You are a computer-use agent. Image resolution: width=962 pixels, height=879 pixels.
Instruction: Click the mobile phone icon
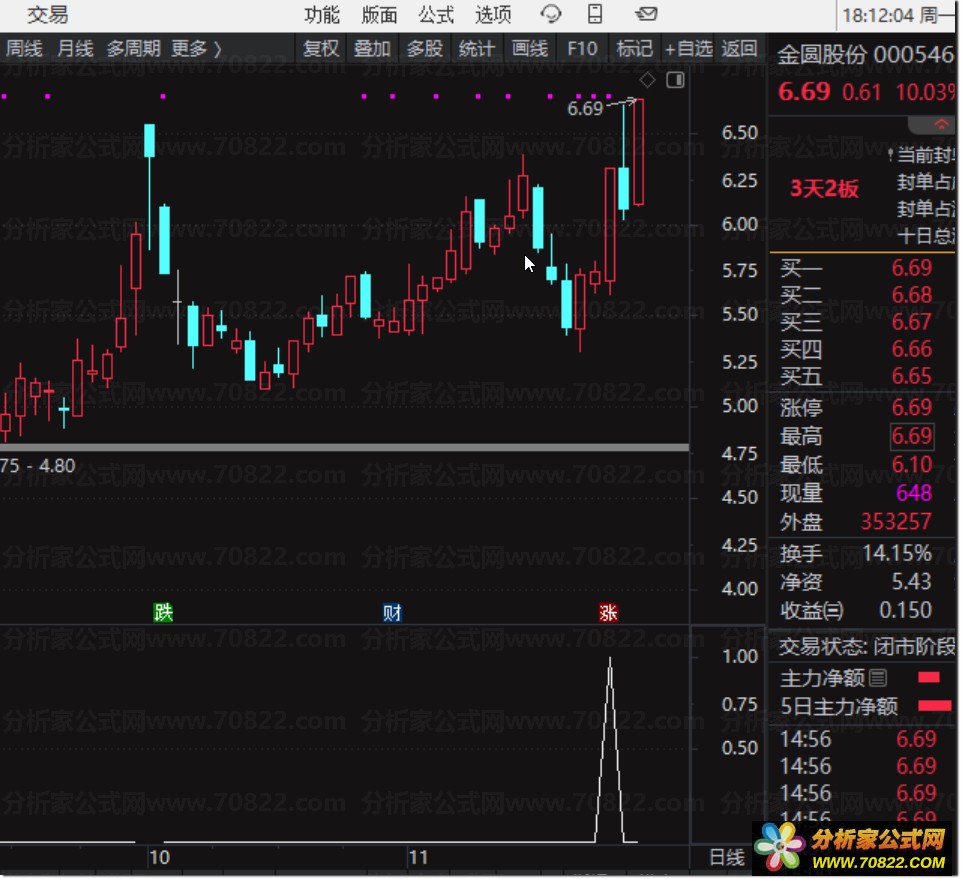click(x=595, y=13)
